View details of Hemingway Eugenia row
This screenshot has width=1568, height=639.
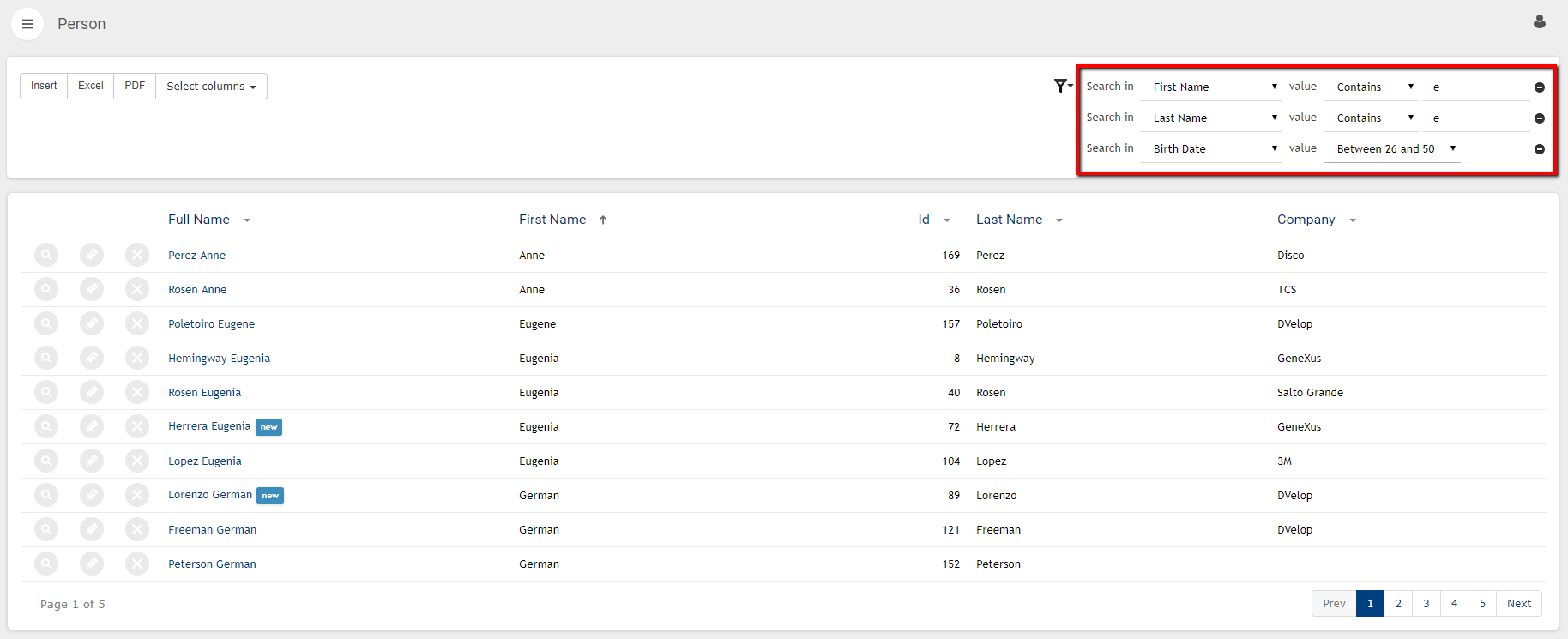click(x=46, y=358)
